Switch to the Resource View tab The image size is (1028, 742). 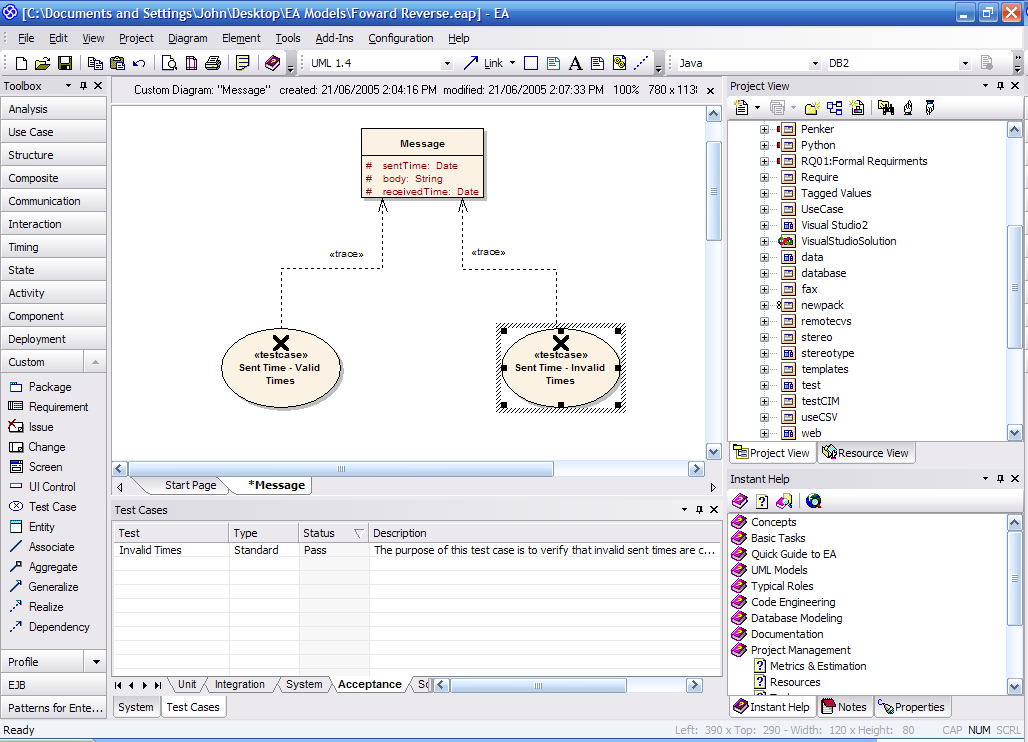(865, 453)
